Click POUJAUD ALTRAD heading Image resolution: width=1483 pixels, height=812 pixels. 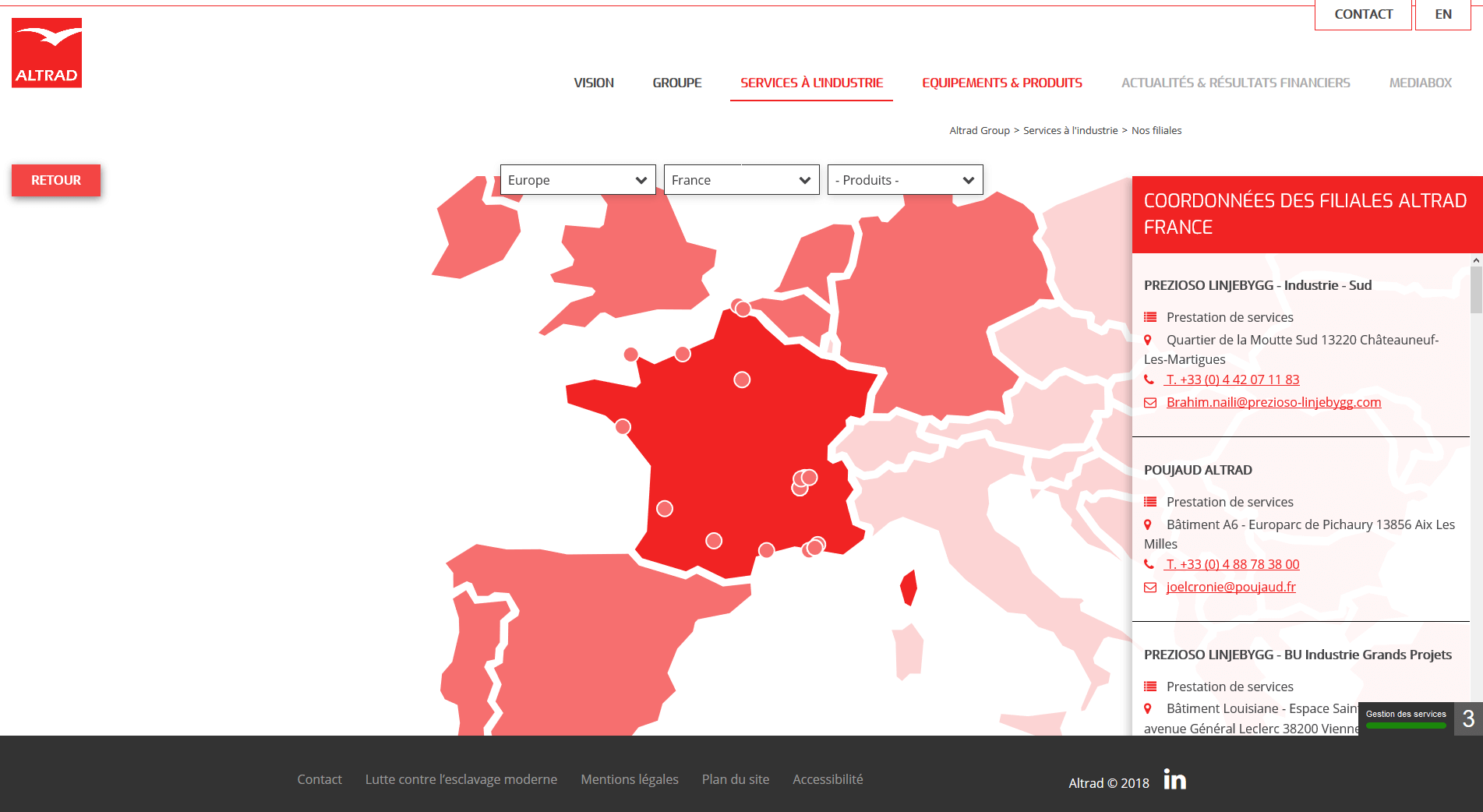(x=1198, y=470)
